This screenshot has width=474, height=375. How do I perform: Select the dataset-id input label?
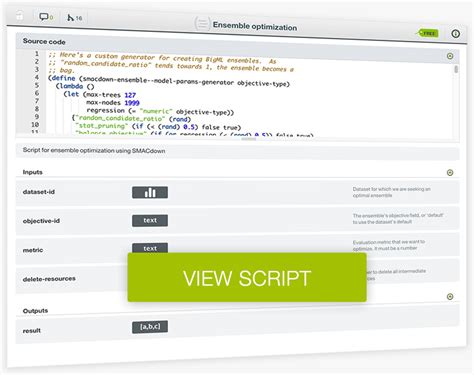point(39,192)
